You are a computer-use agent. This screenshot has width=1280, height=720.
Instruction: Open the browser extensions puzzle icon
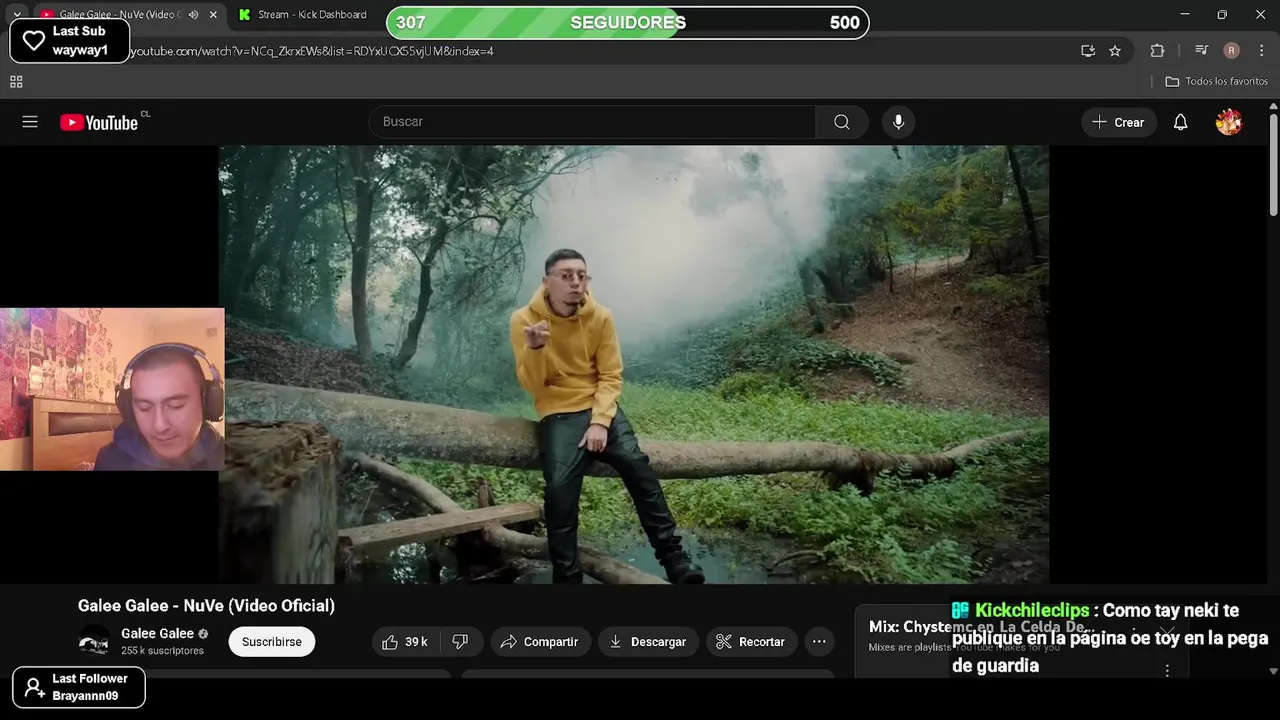click(1157, 51)
